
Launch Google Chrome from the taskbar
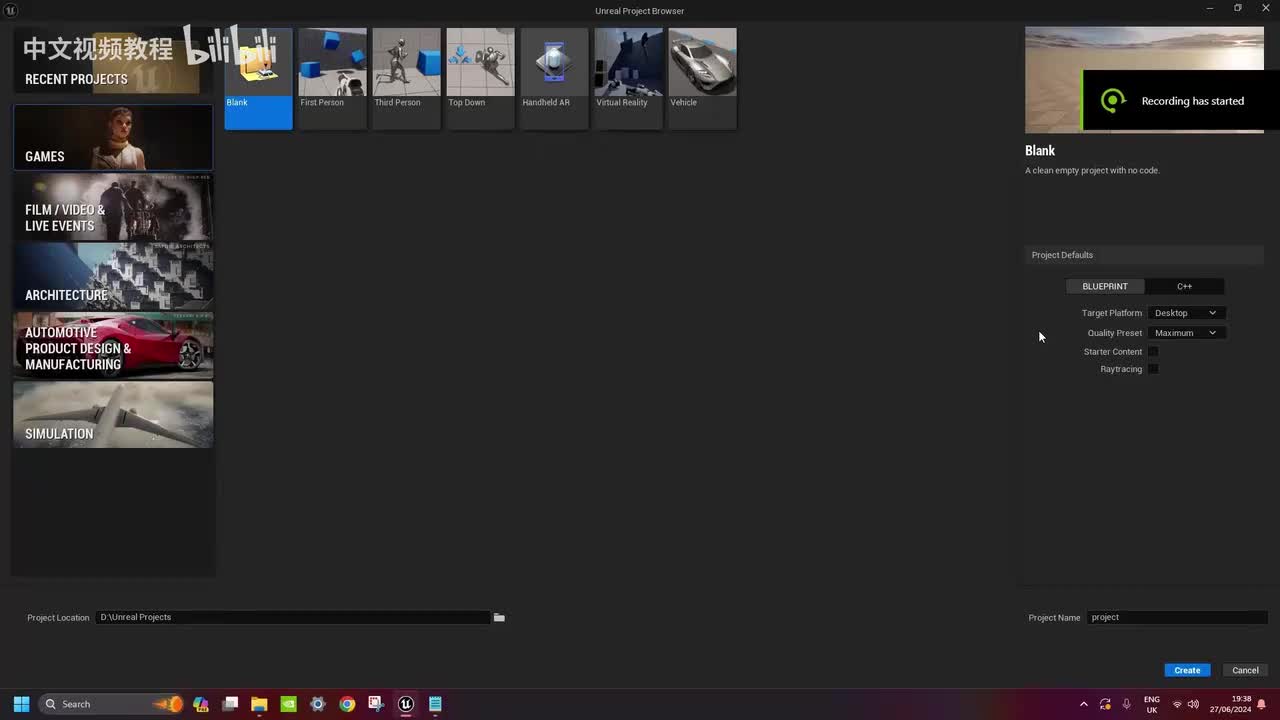tap(347, 704)
